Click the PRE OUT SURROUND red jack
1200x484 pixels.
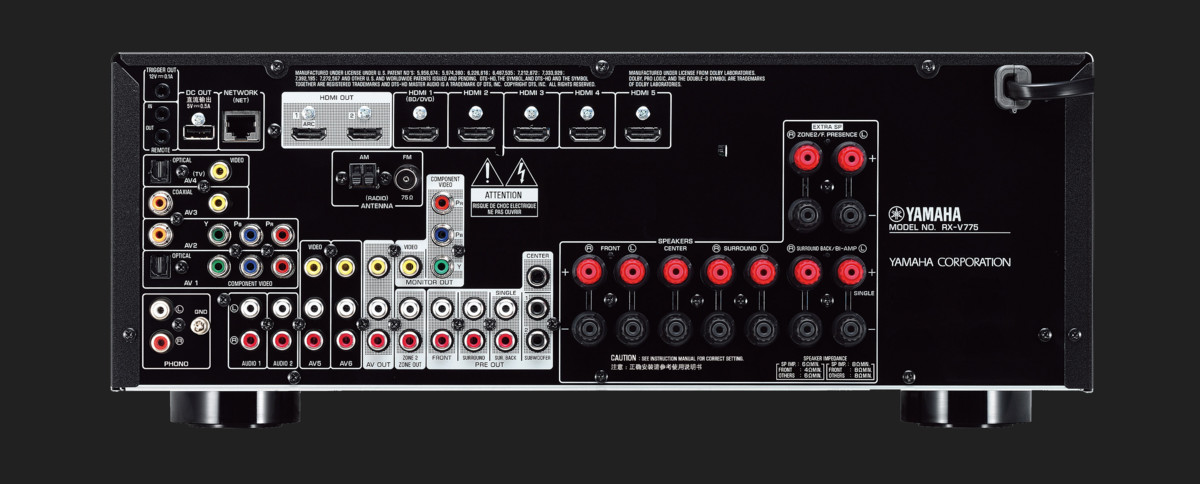pyautogui.click(x=473, y=340)
